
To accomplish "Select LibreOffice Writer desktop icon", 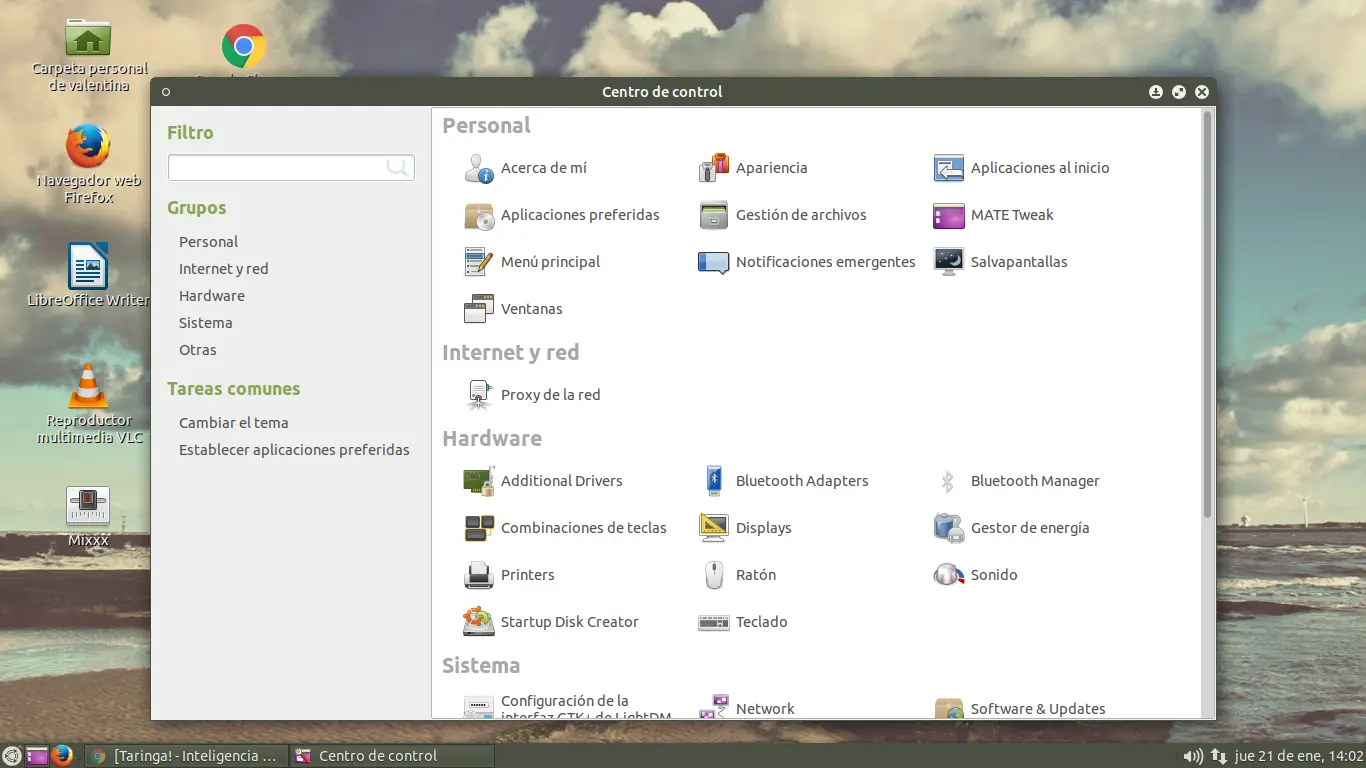I will (x=88, y=275).
